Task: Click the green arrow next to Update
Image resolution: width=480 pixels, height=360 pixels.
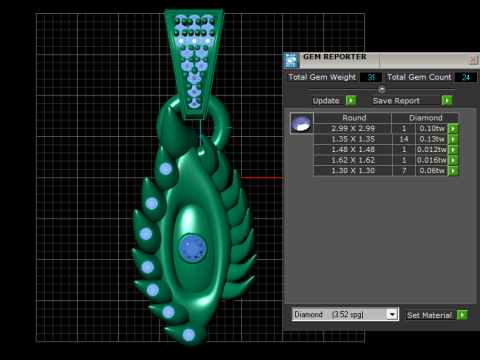Action: (351, 100)
